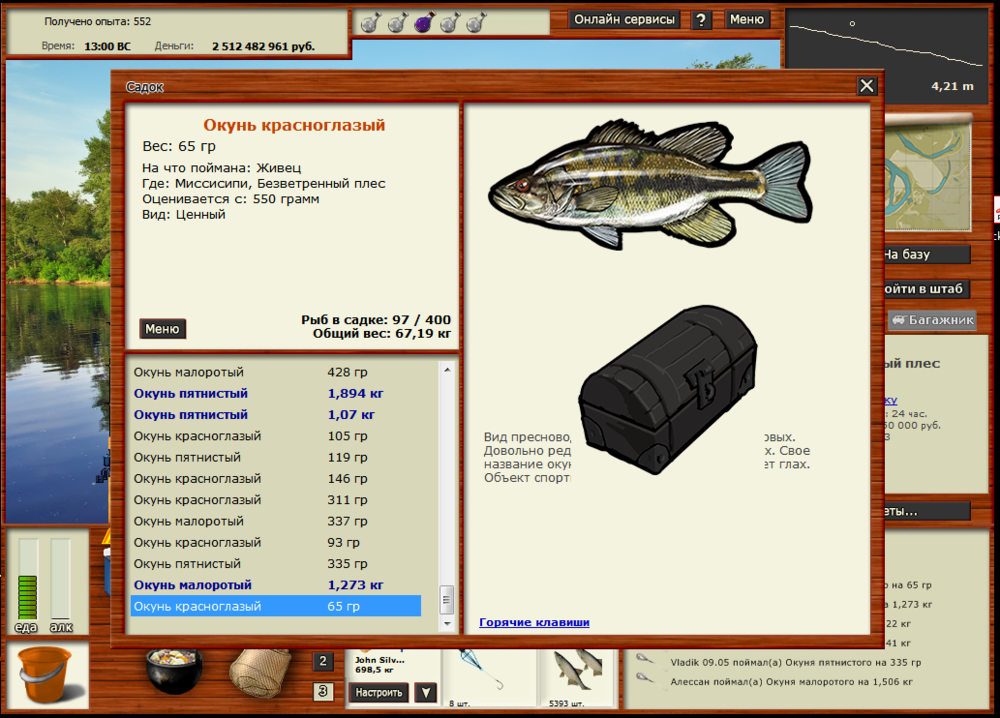Screen dimensions: 1000x718
Task: Open the Горячие клавиши link
Action: click(534, 622)
